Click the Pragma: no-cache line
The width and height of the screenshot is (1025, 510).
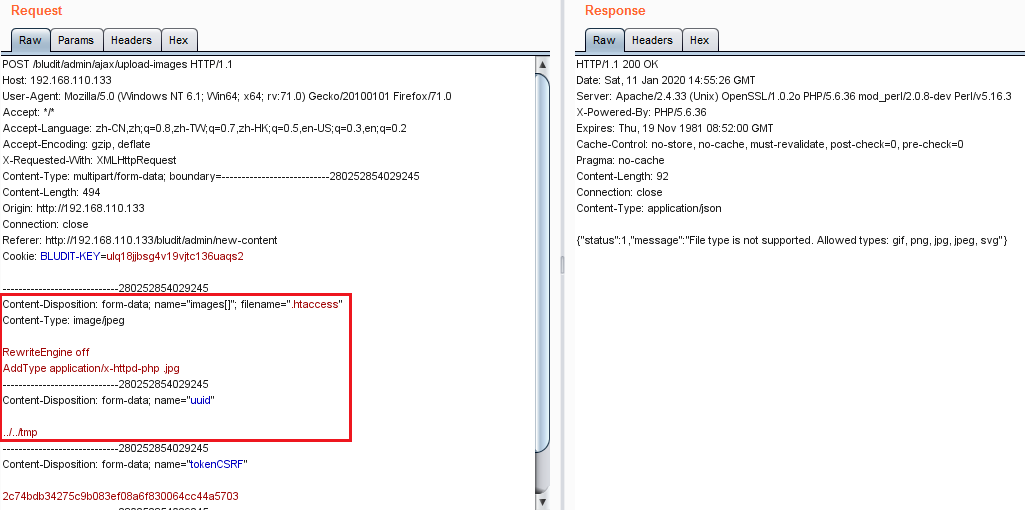point(620,160)
